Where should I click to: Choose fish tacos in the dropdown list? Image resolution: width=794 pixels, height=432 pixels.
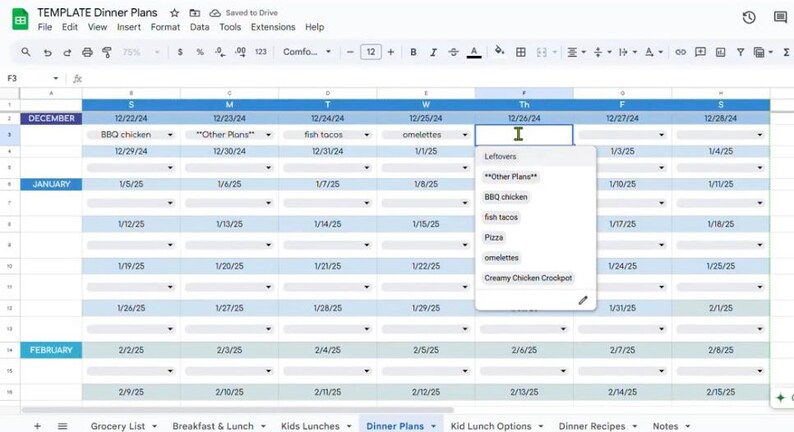coord(501,217)
